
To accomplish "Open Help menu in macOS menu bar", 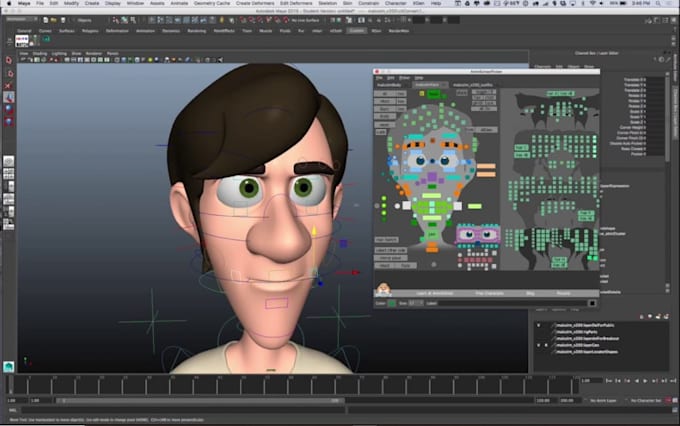I will 436,3.
